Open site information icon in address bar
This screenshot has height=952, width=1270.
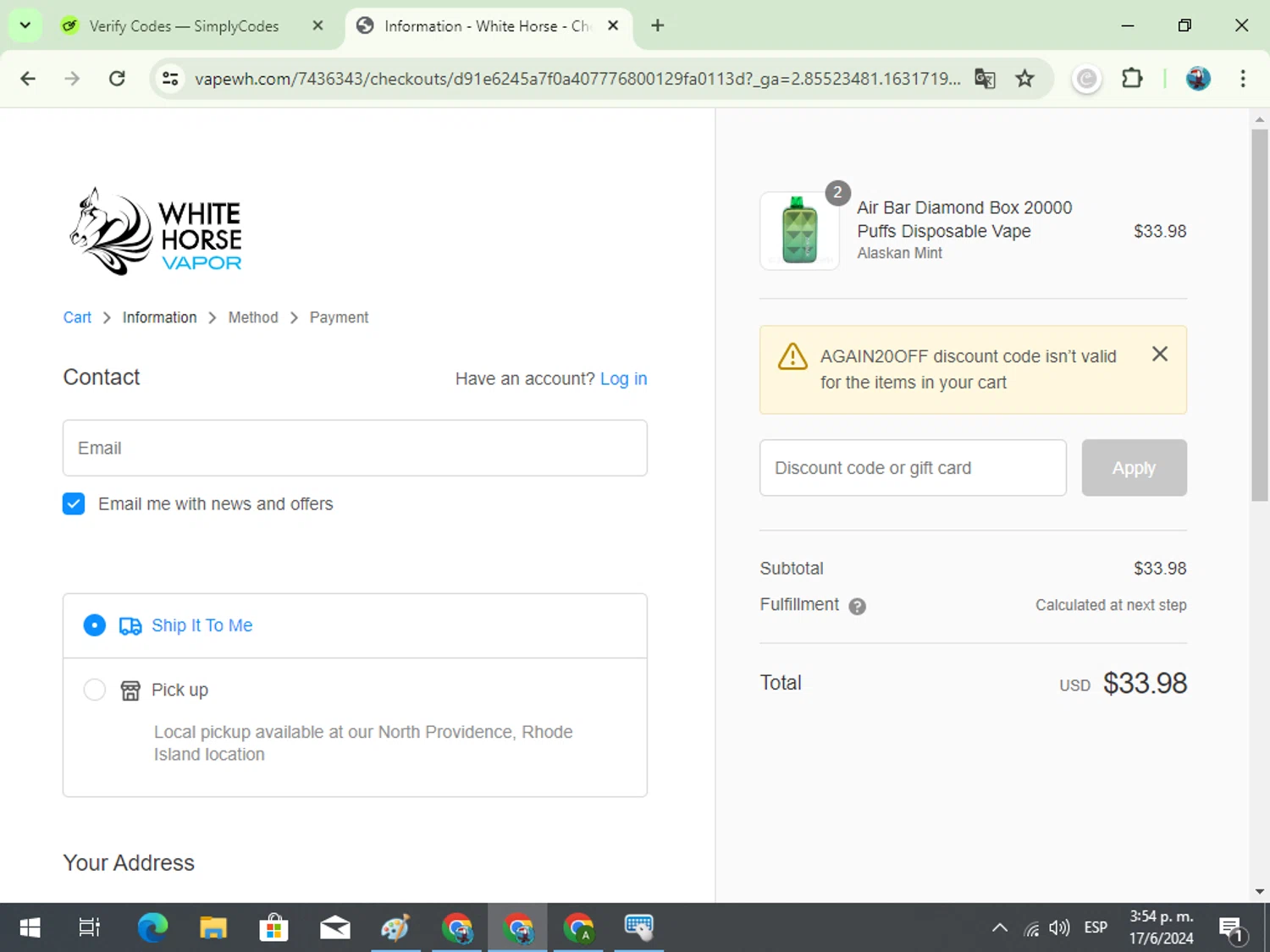coord(170,79)
